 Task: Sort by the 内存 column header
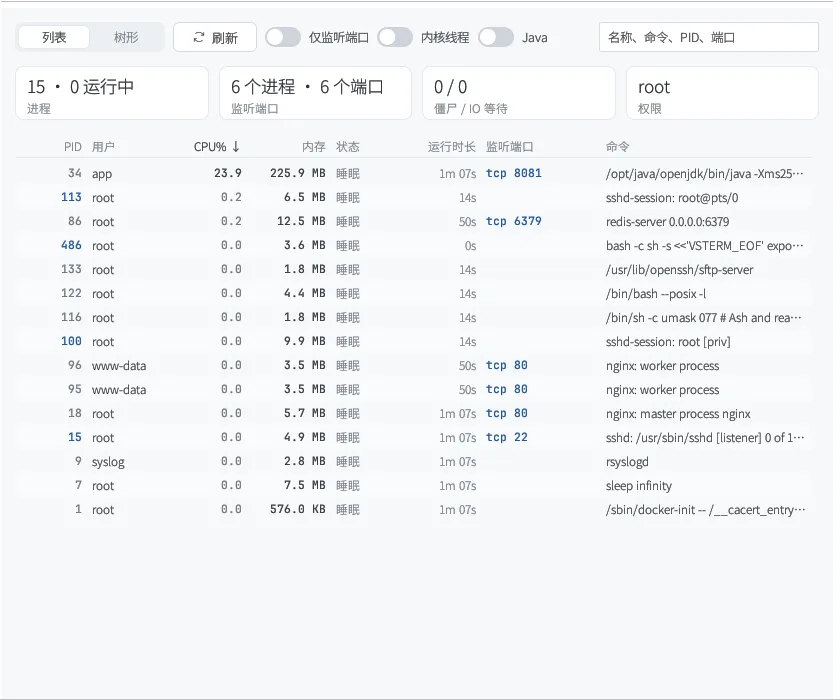click(313, 147)
